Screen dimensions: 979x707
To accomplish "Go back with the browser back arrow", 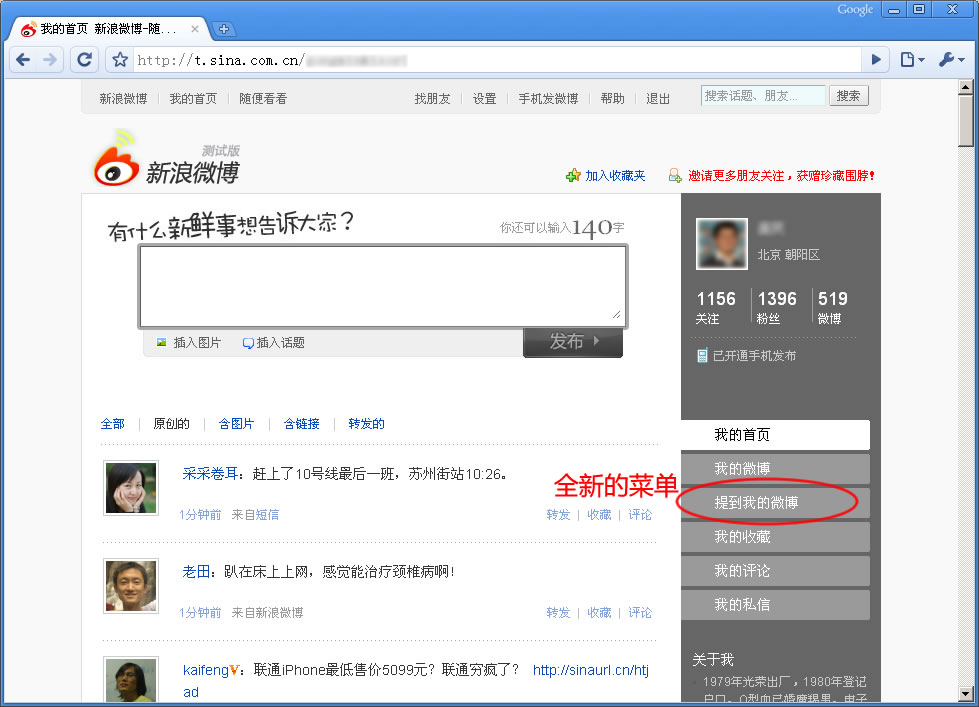I will [x=23, y=60].
